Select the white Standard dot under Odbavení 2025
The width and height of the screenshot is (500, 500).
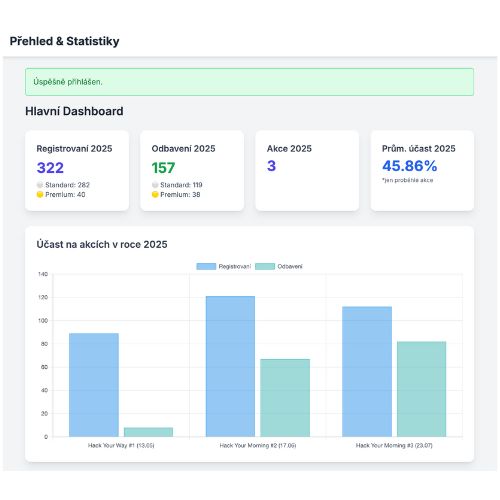(x=155, y=185)
